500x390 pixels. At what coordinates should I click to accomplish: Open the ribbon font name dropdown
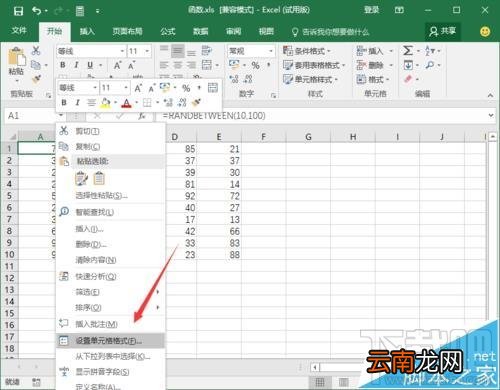coord(122,51)
